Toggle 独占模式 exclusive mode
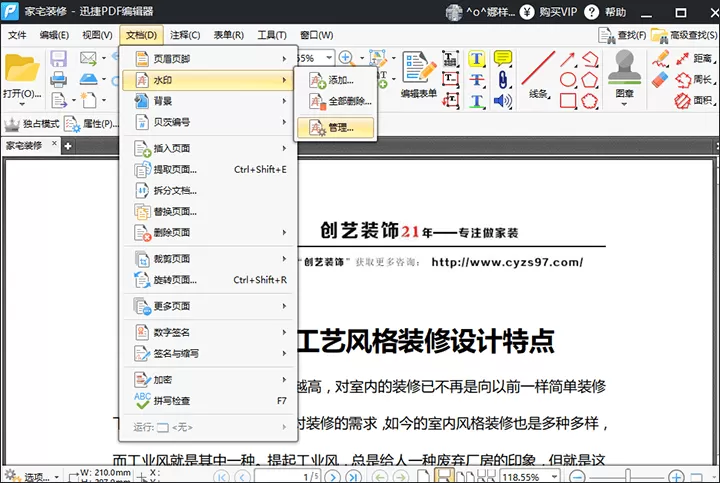Image resolution: width=720 pixels, height=483 pixels. click(32, 124)
